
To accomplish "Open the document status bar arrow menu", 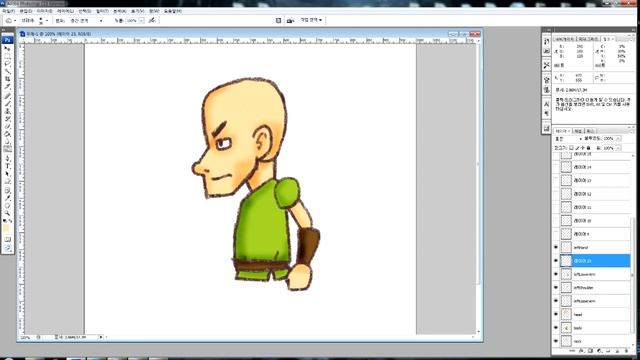I will pyautogui.click(x=101, y=337).
